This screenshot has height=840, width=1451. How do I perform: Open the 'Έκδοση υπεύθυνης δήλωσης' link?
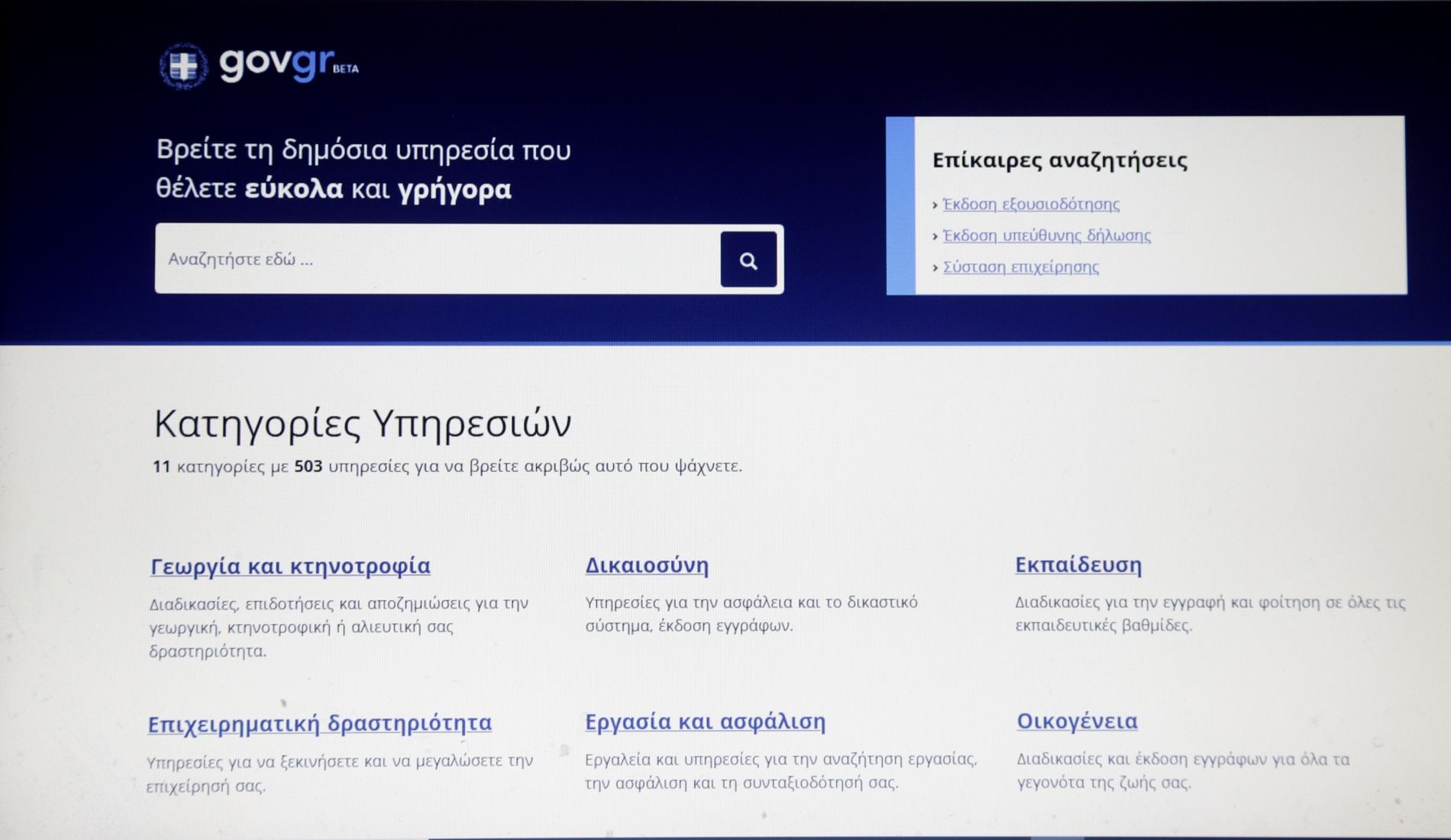pos(1046,235)
